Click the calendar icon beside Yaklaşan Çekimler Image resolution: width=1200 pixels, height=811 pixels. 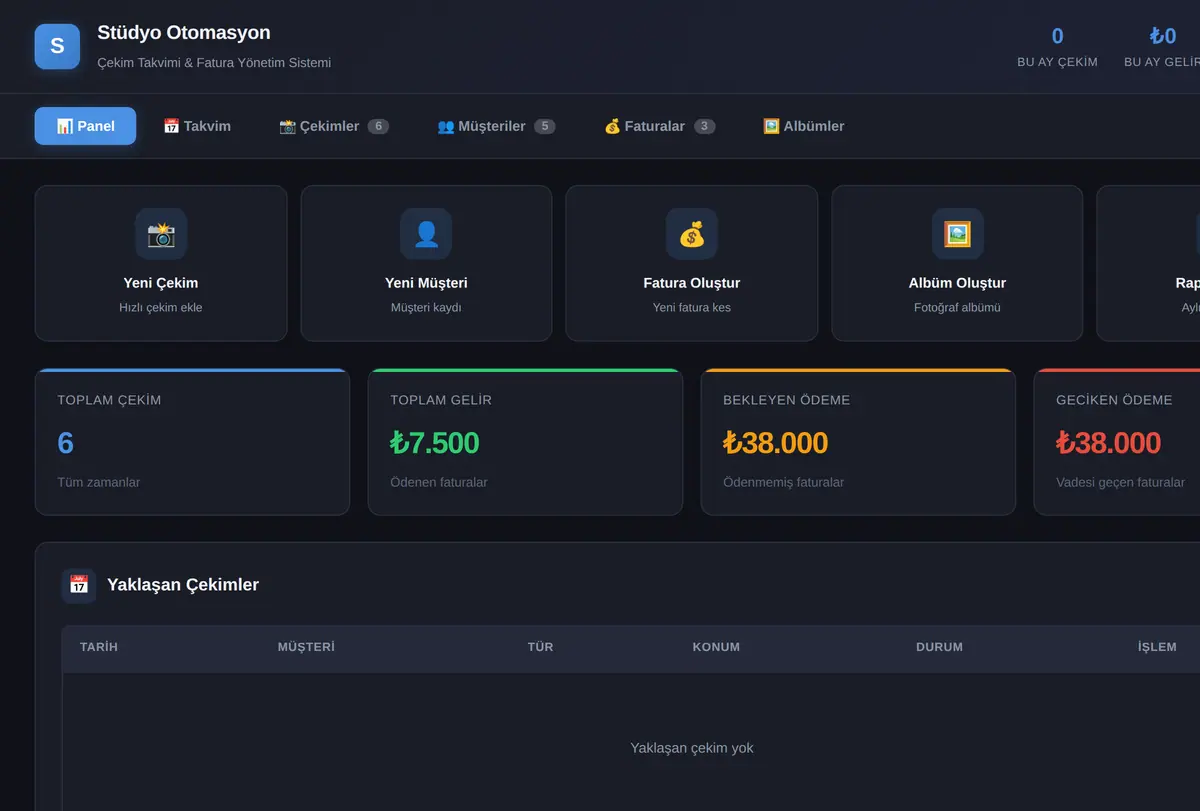pyautogui.click(x=79, y=585)
